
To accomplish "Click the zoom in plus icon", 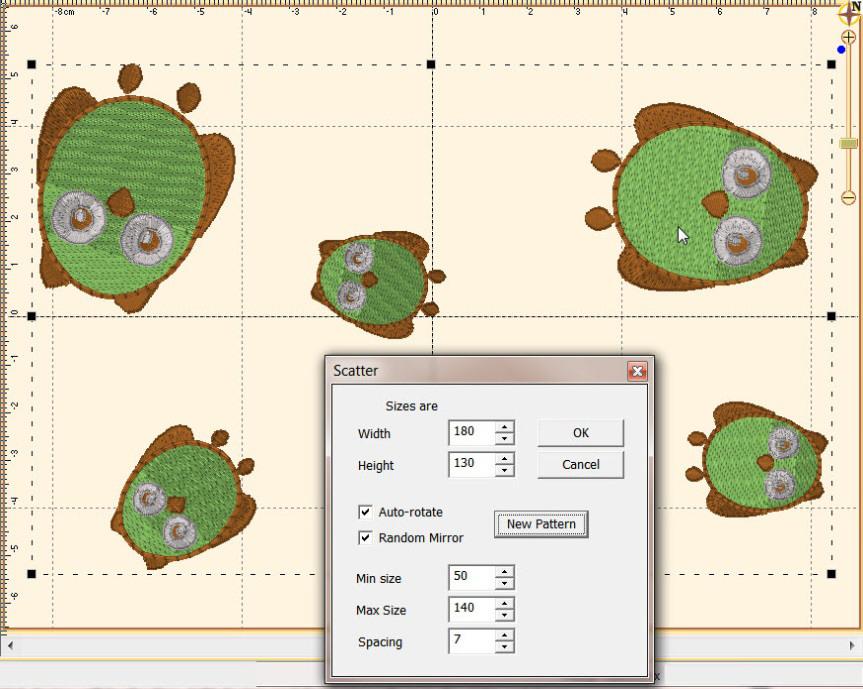I will [x=849, y=37].
